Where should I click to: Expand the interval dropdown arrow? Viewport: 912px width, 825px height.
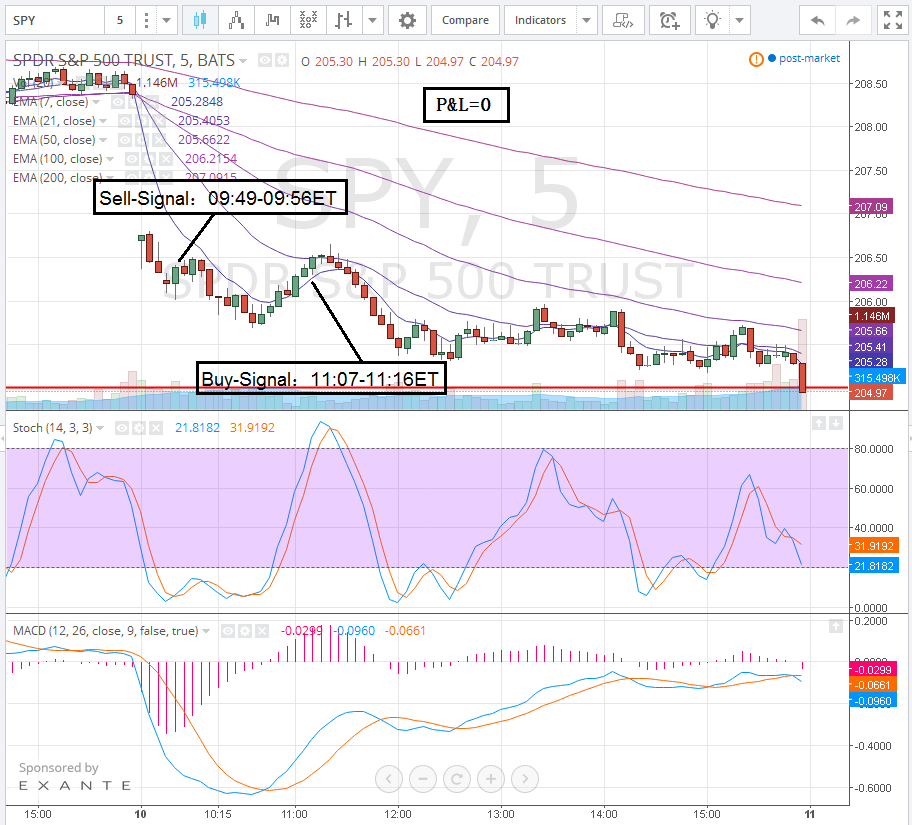[166, 20]
